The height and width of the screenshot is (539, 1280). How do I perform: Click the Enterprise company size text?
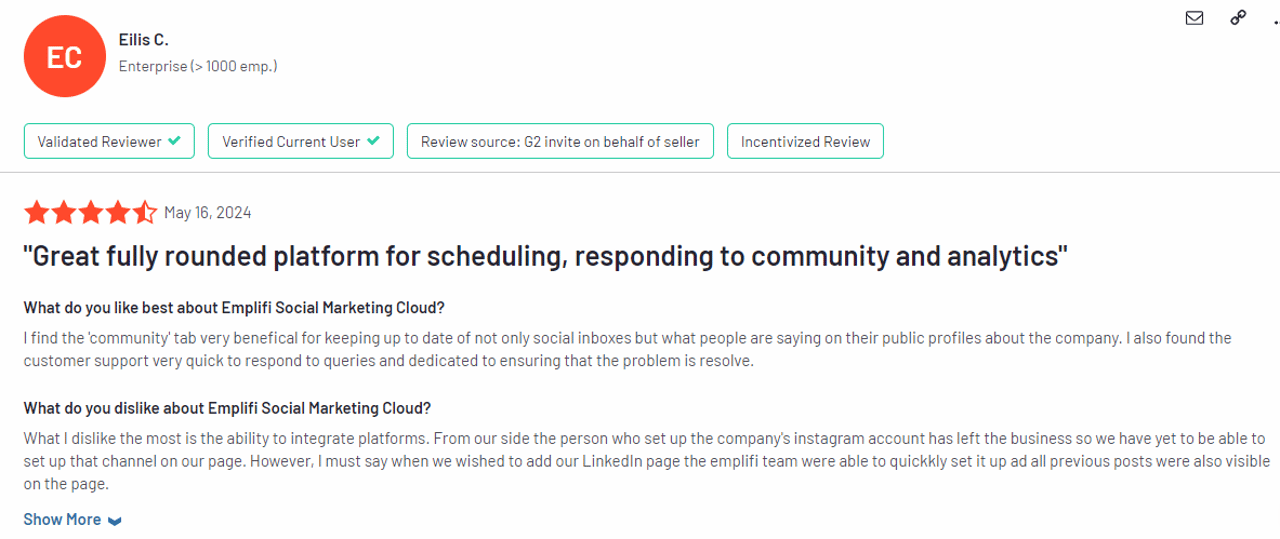click(x=198, y=66)
